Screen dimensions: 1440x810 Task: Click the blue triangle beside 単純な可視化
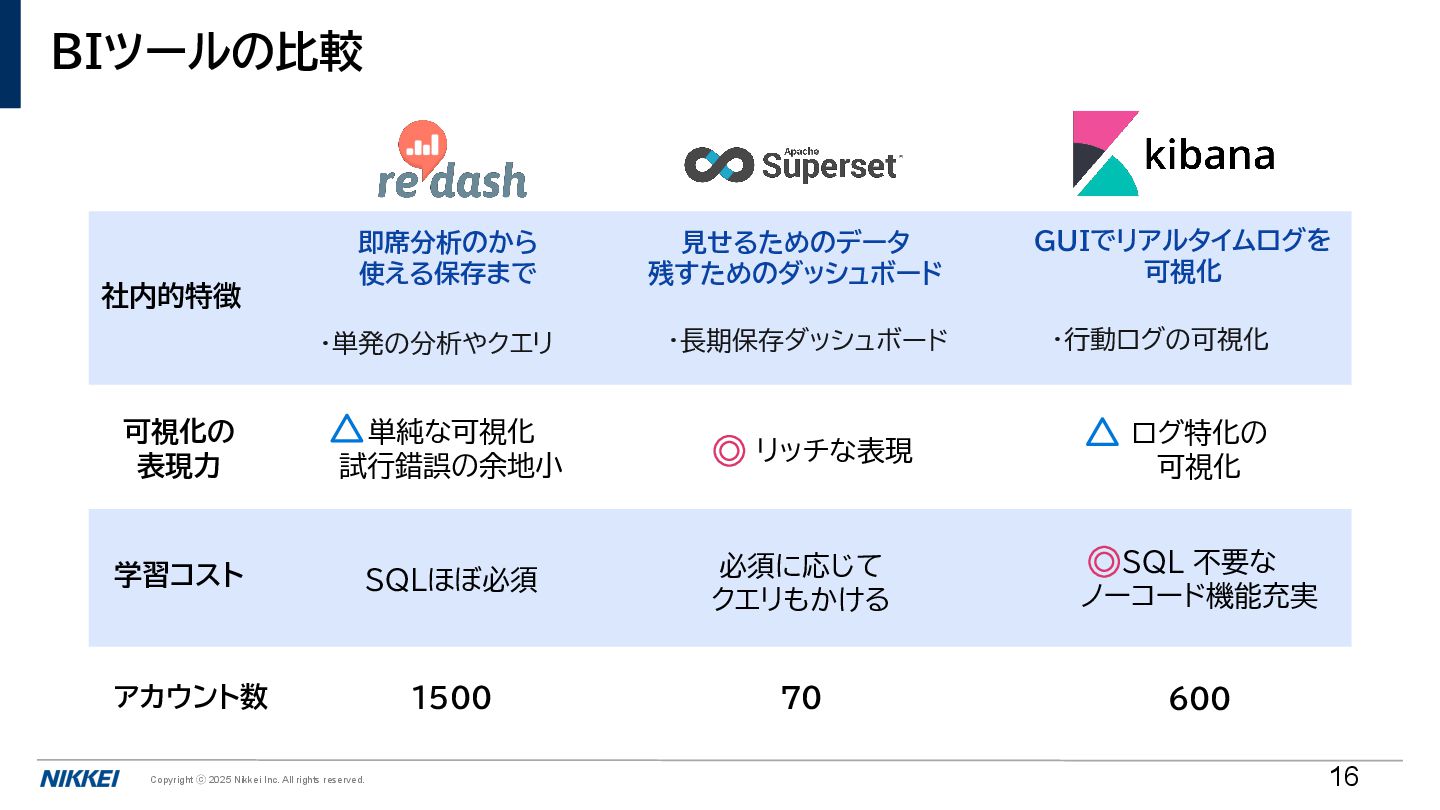(346, 430)
